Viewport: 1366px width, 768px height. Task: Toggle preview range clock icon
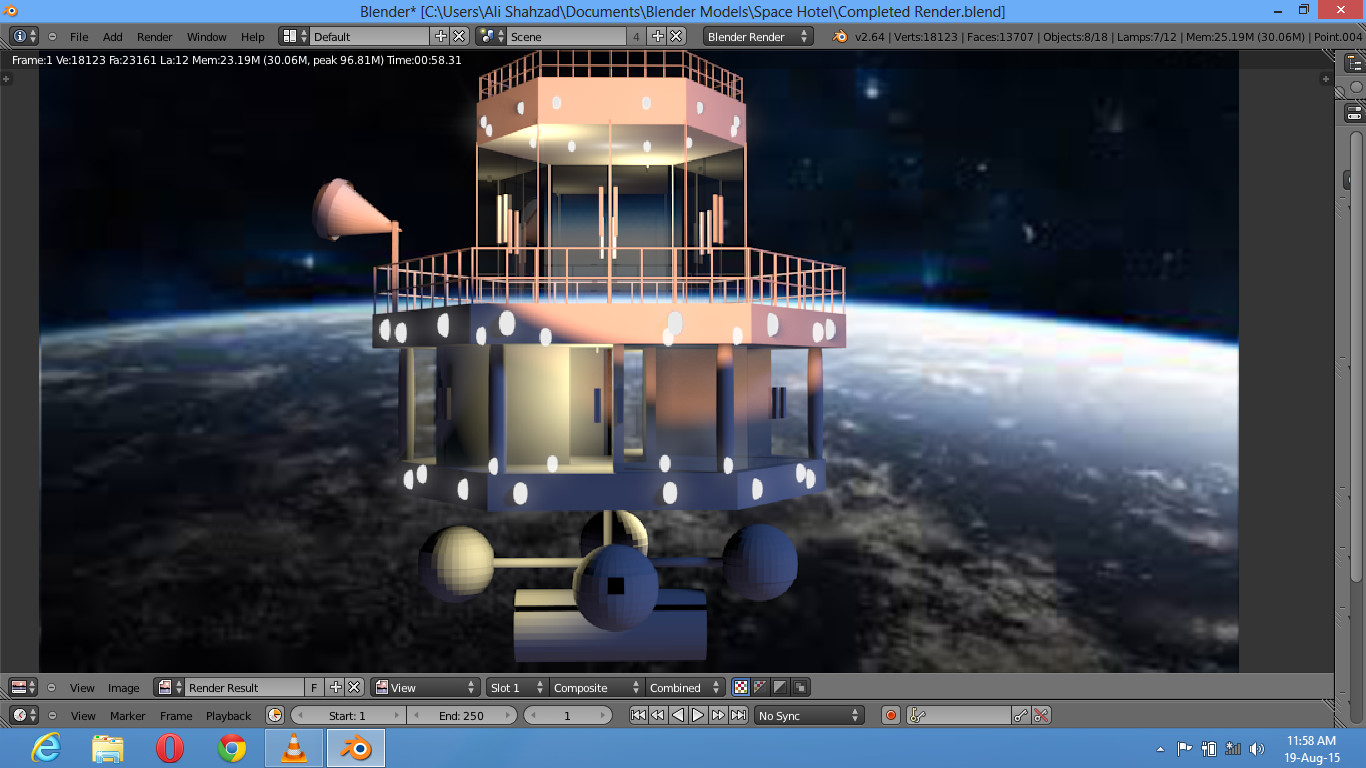point(275,716)
